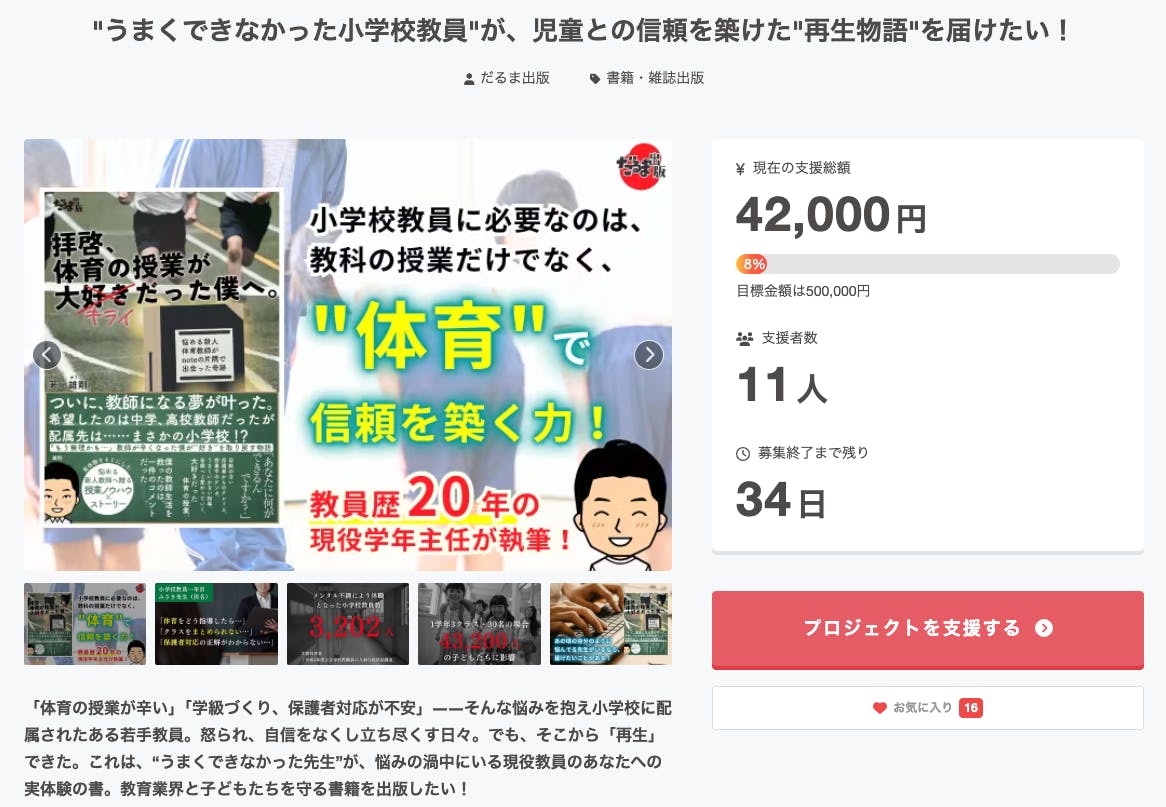Add project to お気に入り
The image size is (1166, 807).
(927, 708)
